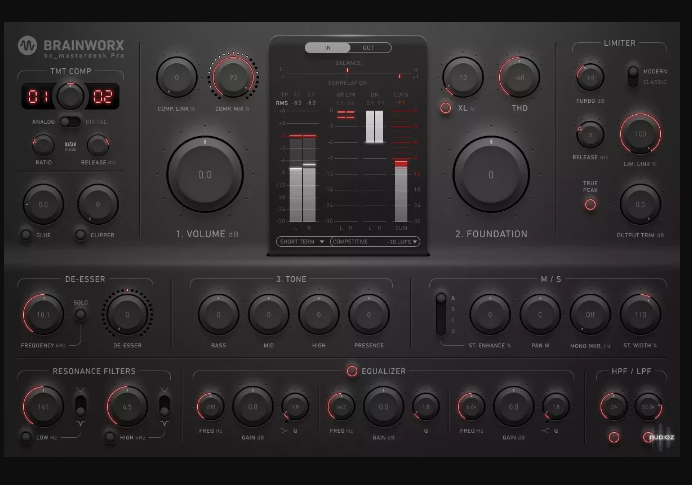Click the Mono Maker Hz knob
This screenshot has height=485, width=692.
[590, 315]
